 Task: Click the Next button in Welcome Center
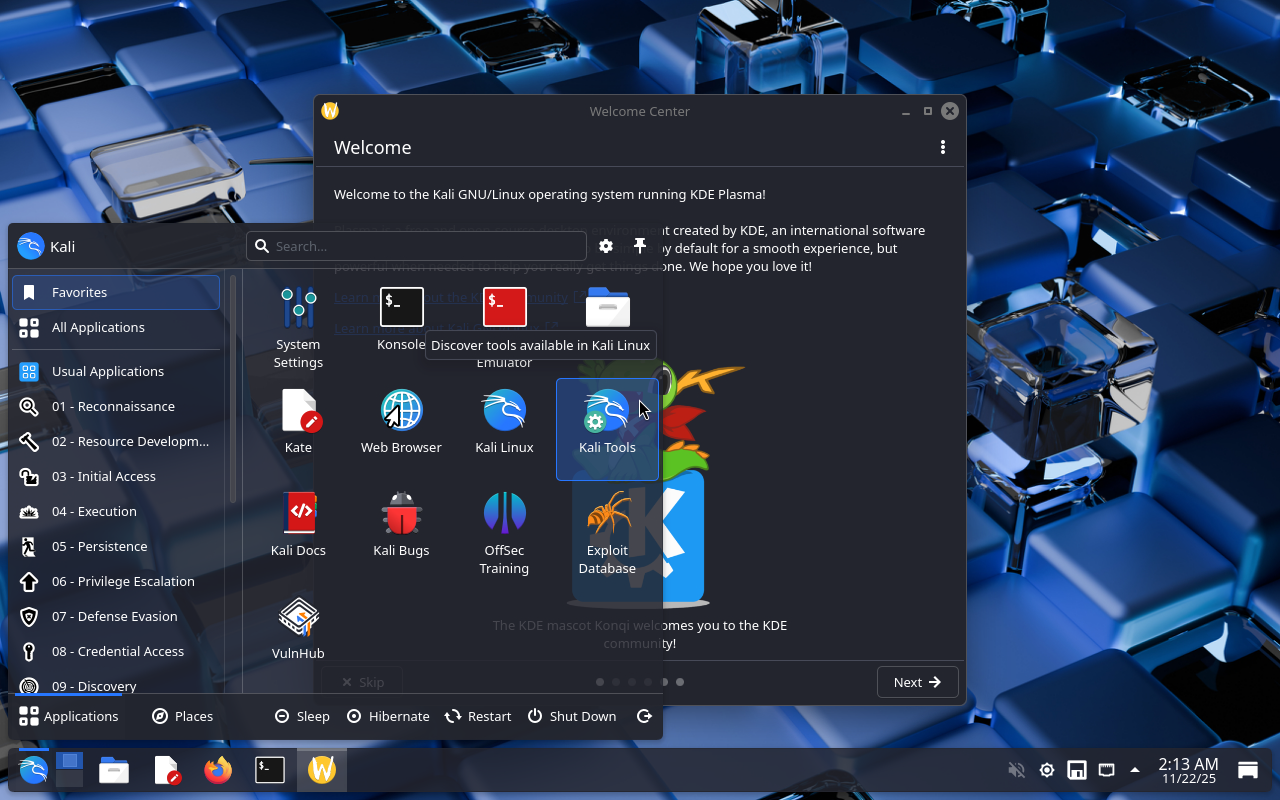(x=917, y=682)
